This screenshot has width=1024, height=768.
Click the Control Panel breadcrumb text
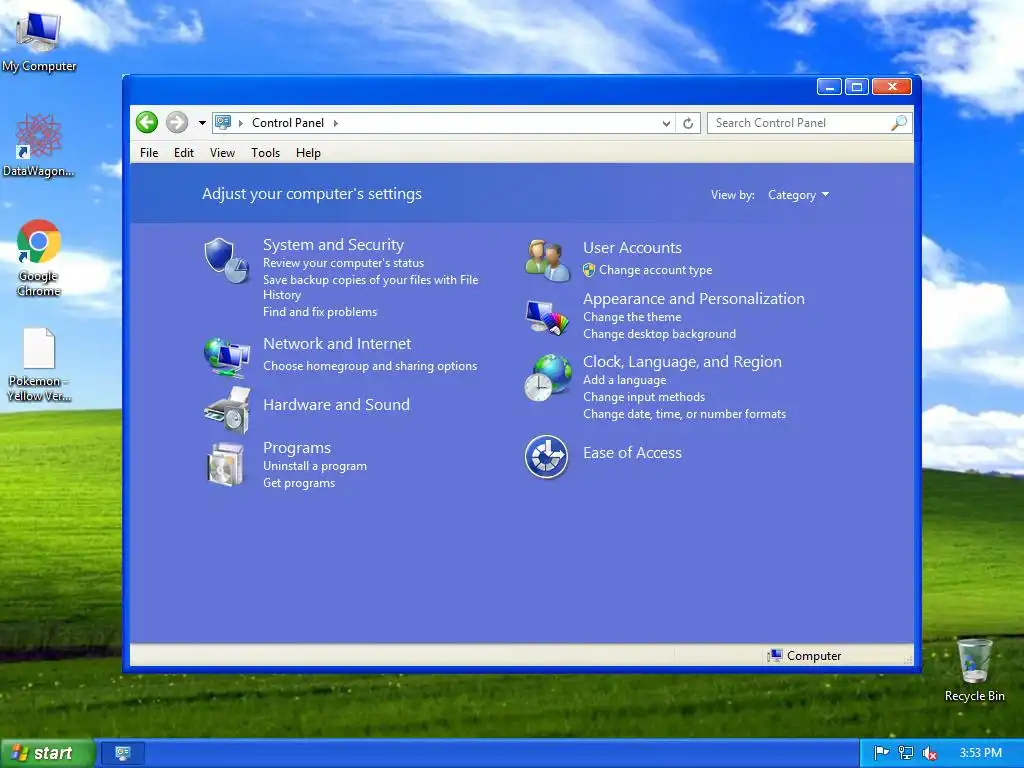(287, 123)
